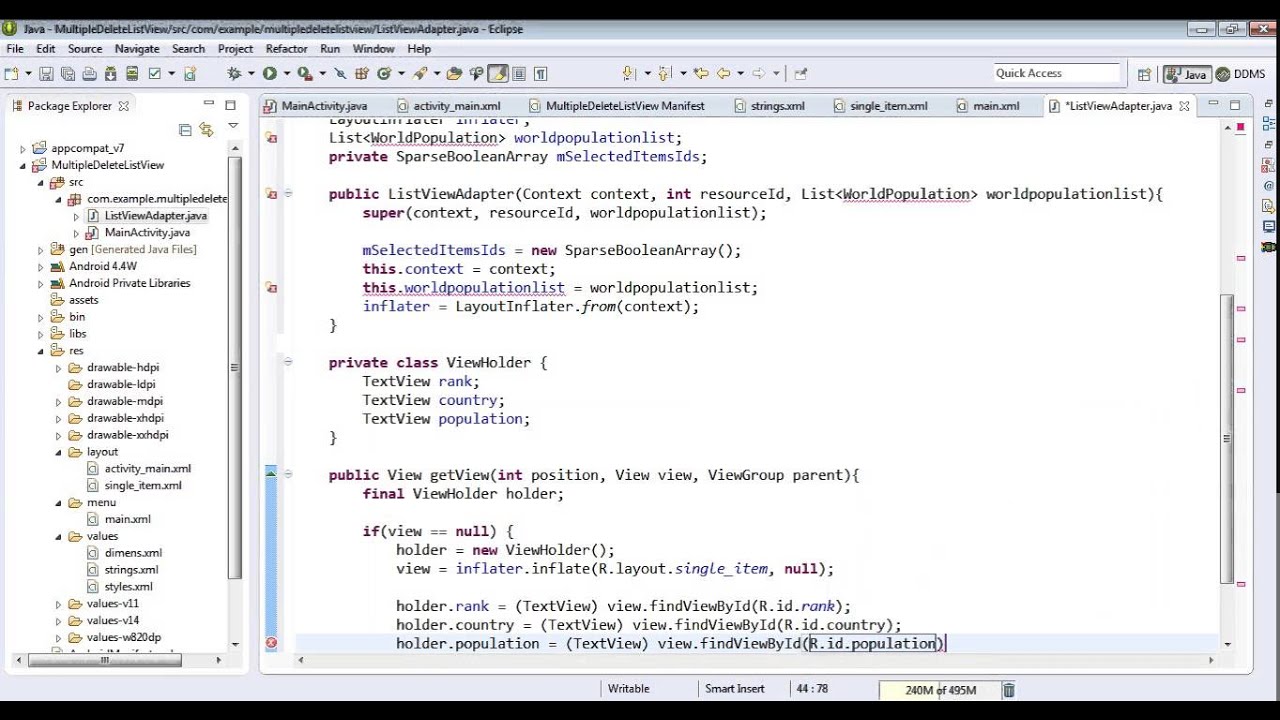The image size is (1280, 720).
Task: Click error marker beside holder.population line
Action: (270, 643)
